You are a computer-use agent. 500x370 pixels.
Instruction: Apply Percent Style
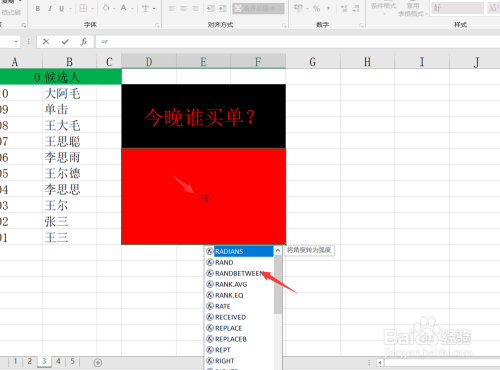[x=316, y=9]
